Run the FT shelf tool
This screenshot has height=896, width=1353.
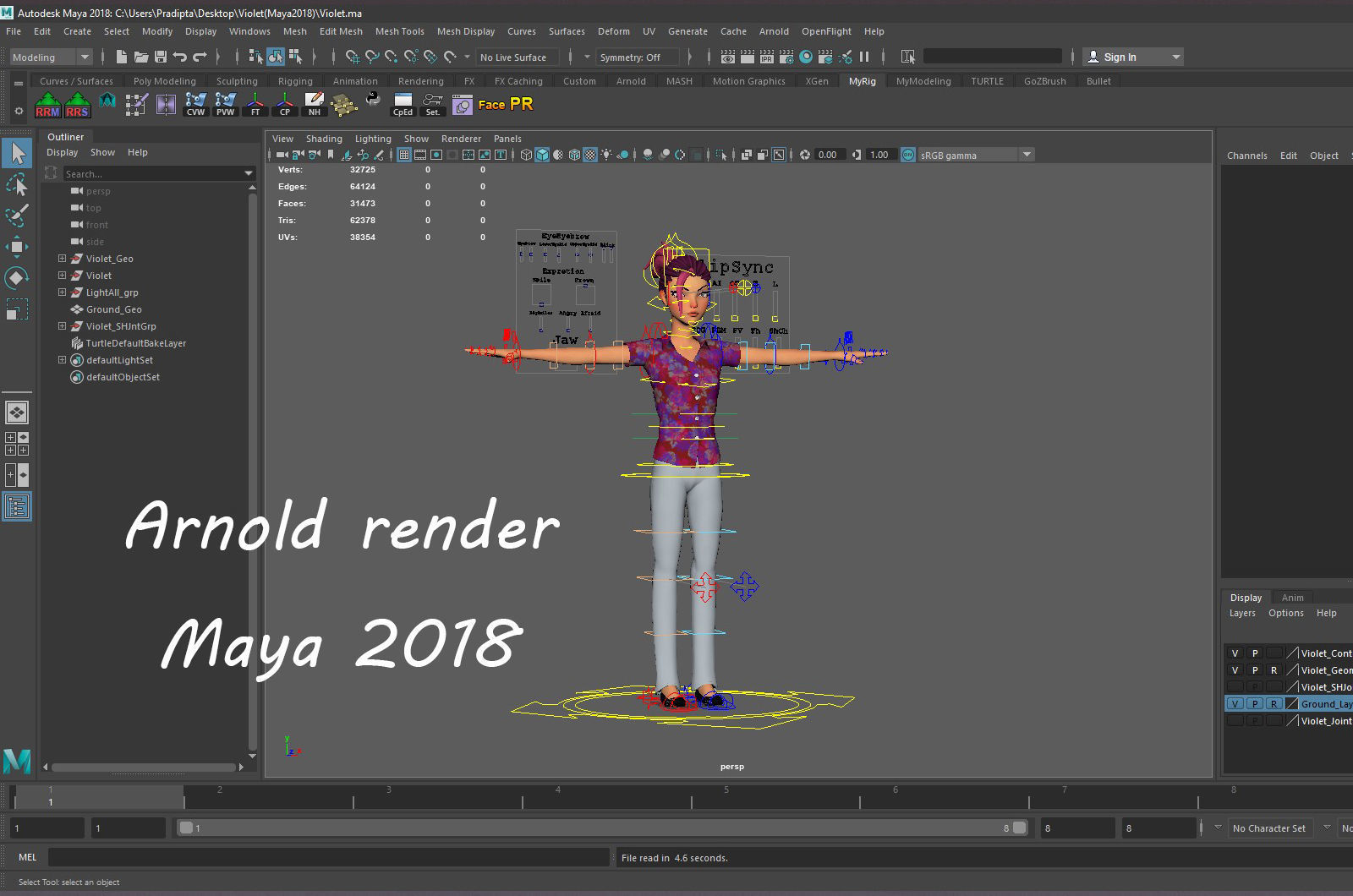click(x=255, y=105)
